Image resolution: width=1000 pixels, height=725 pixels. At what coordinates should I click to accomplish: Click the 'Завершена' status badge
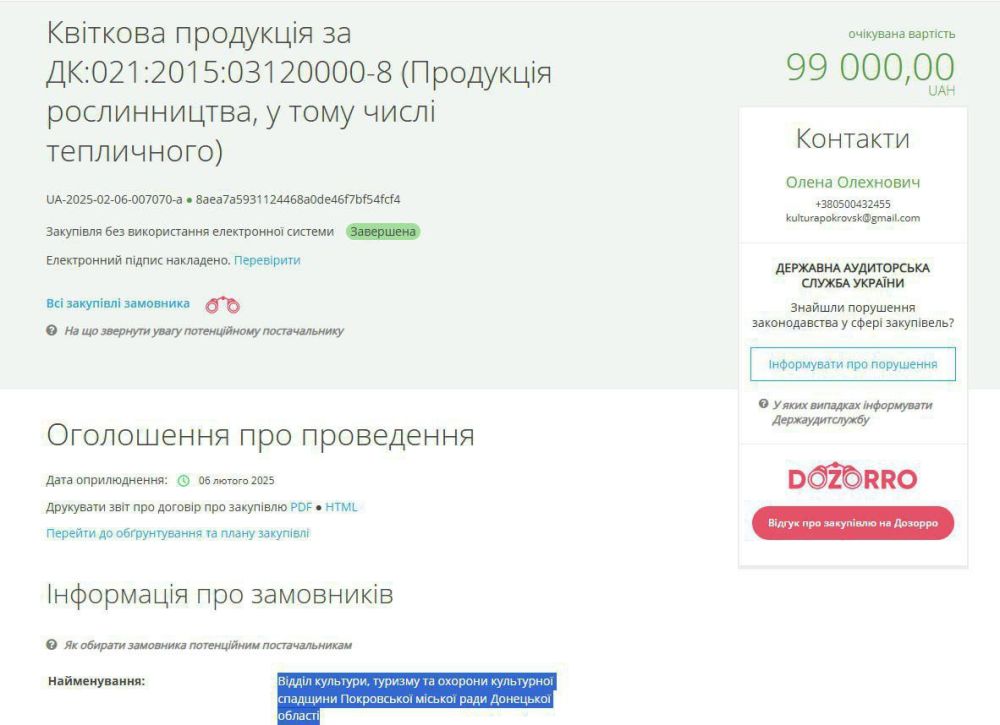(x=383, y=232)
